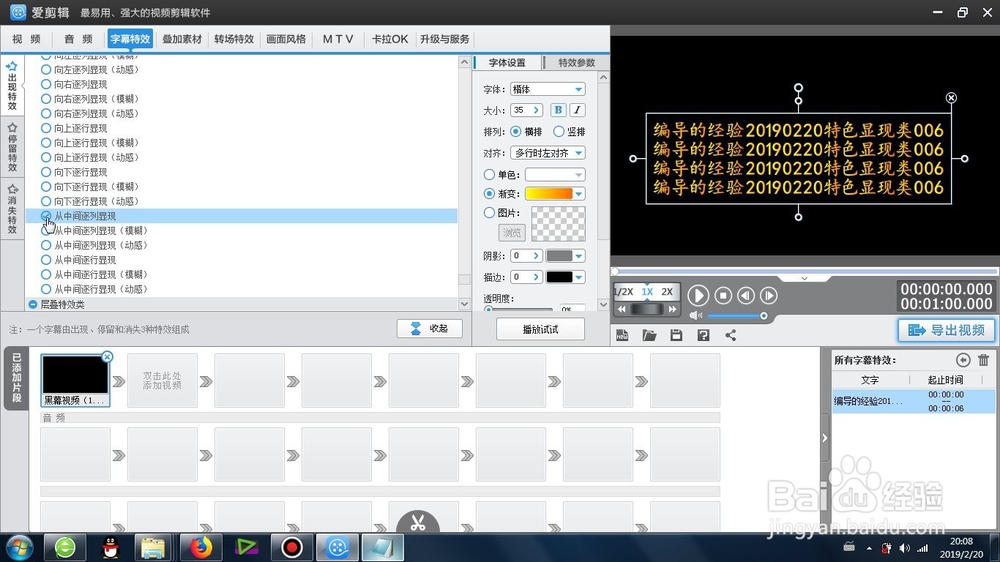Select 图片 image fill option

click(489, 212)
